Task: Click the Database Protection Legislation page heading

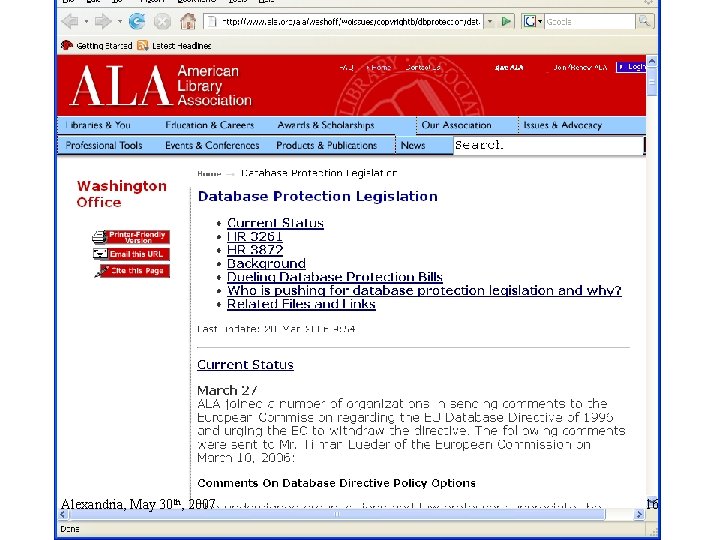Action: point(317,197)
